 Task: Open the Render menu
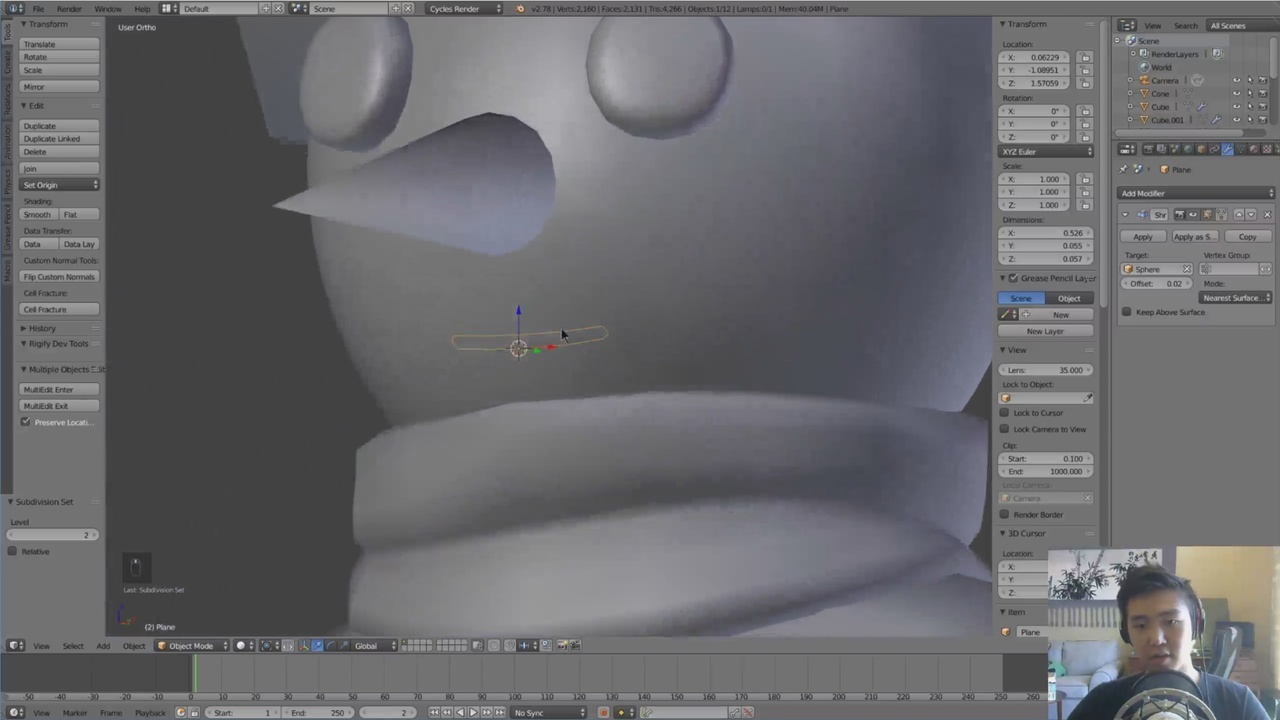[x=69, y=9]
